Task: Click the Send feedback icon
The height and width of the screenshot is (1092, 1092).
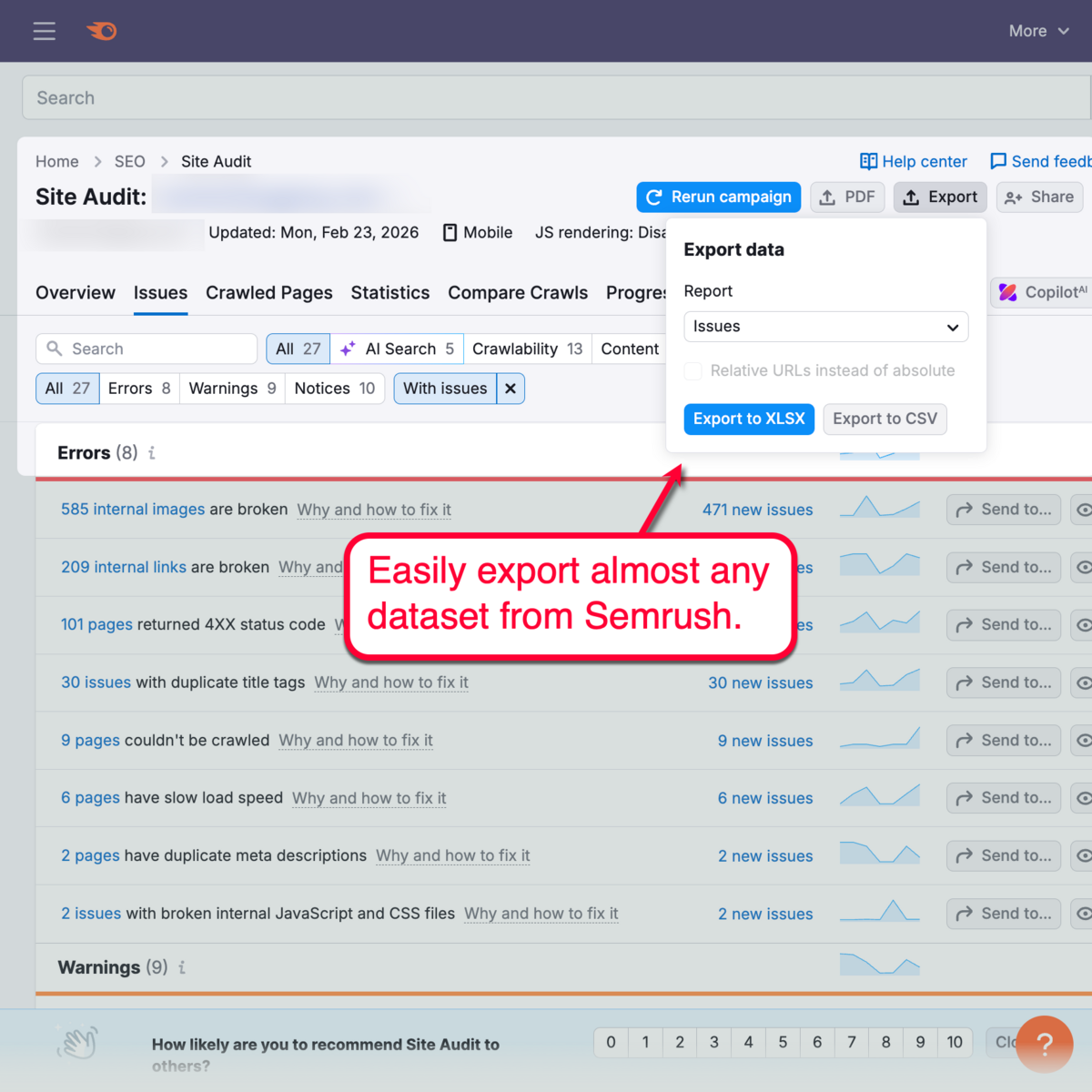Action: coord(999,161)
